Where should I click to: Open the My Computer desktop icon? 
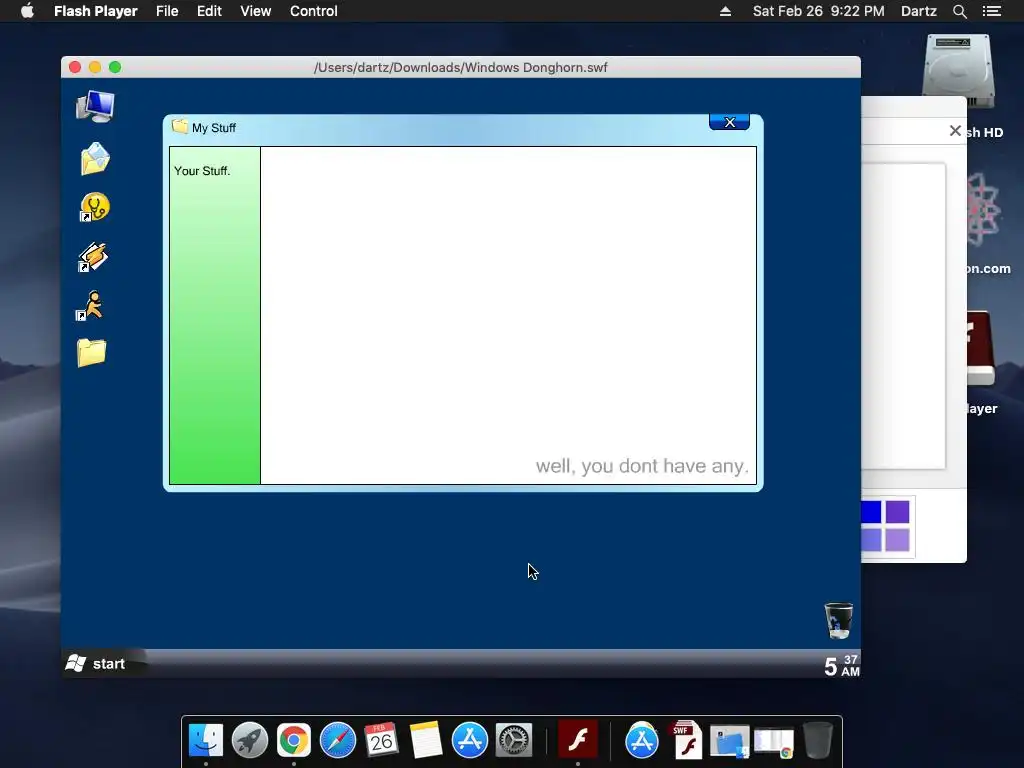coord(95,107)
